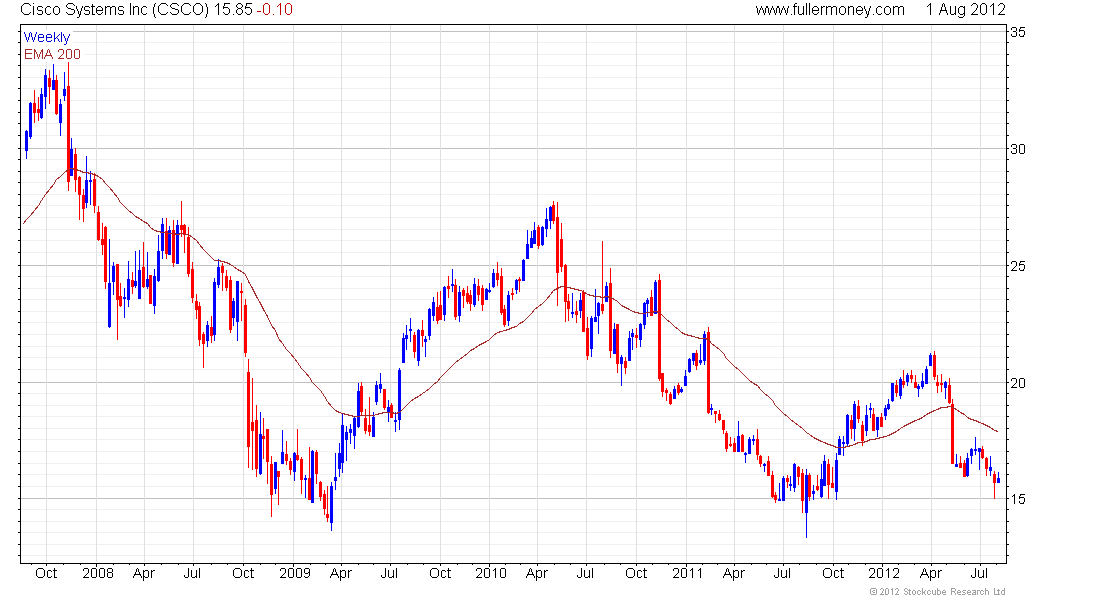The width and height of the screenshot is (1100, 600).
Task: Click the 35 price axis label
Action: point(1018,32)
